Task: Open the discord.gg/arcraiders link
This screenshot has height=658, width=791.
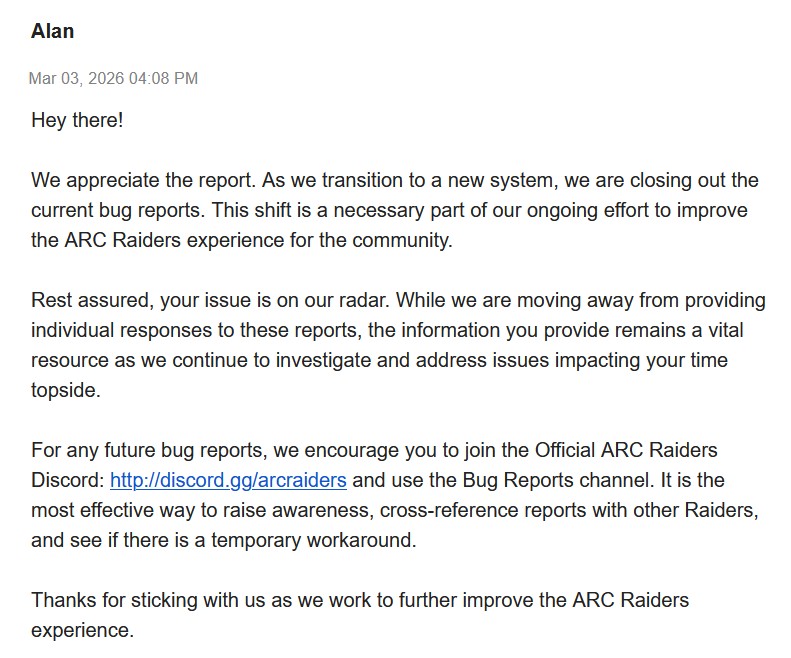Action: [x=228, y=480]
